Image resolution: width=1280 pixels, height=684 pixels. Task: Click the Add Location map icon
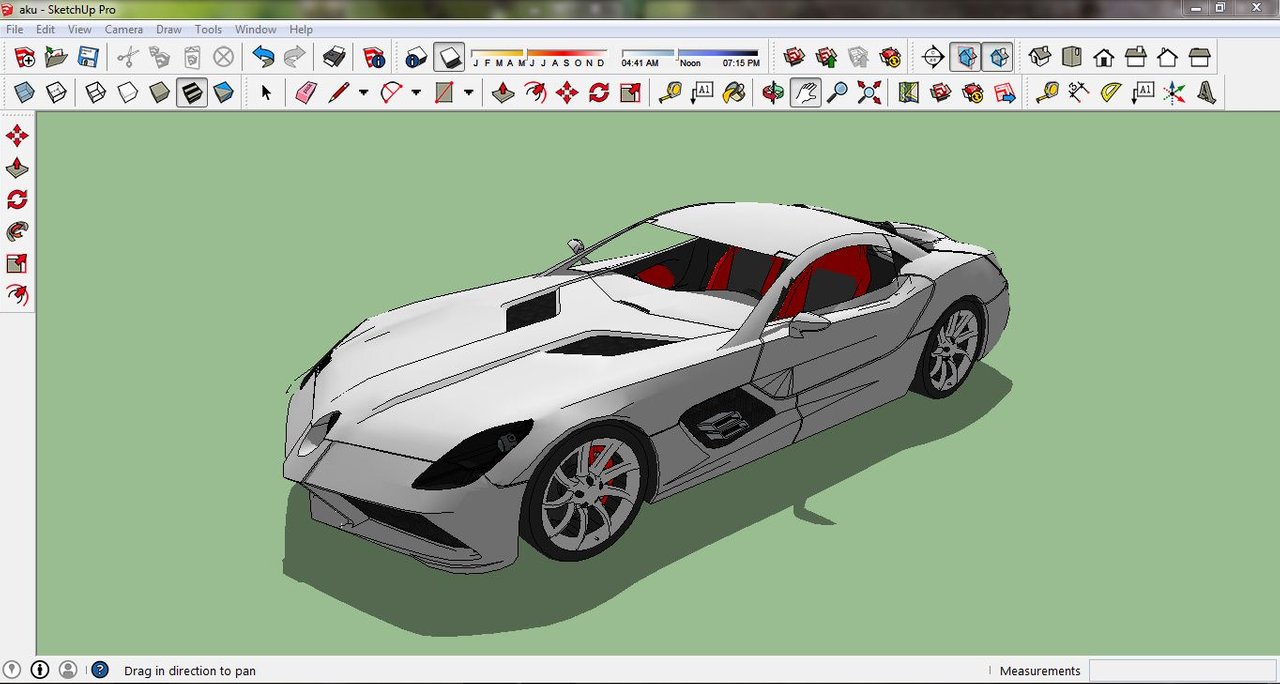click(x=908, y=93)
